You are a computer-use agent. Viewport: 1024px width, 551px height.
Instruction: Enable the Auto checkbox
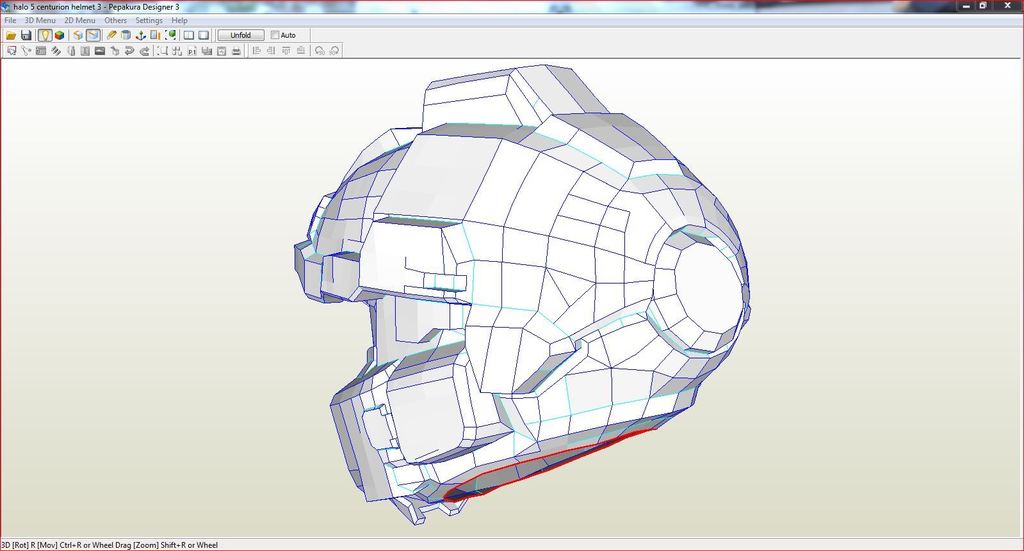pyautogui.click(x=275, y=35)
